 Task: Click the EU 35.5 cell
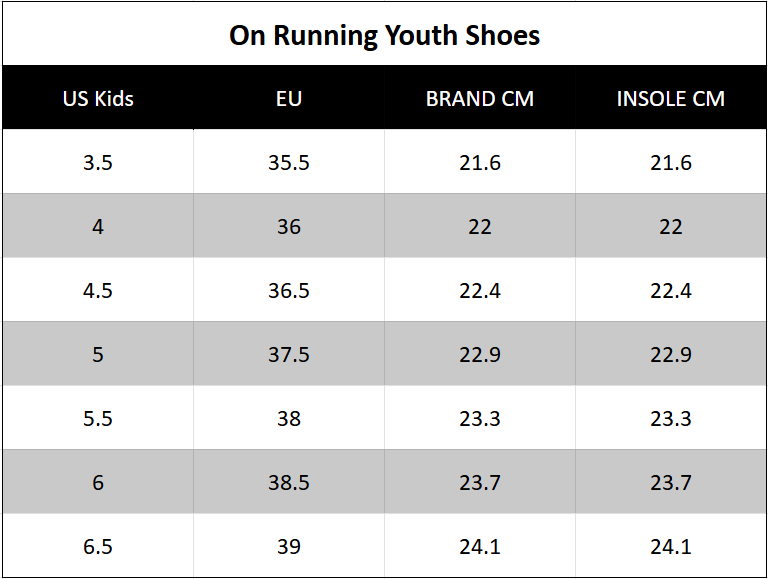289,163
